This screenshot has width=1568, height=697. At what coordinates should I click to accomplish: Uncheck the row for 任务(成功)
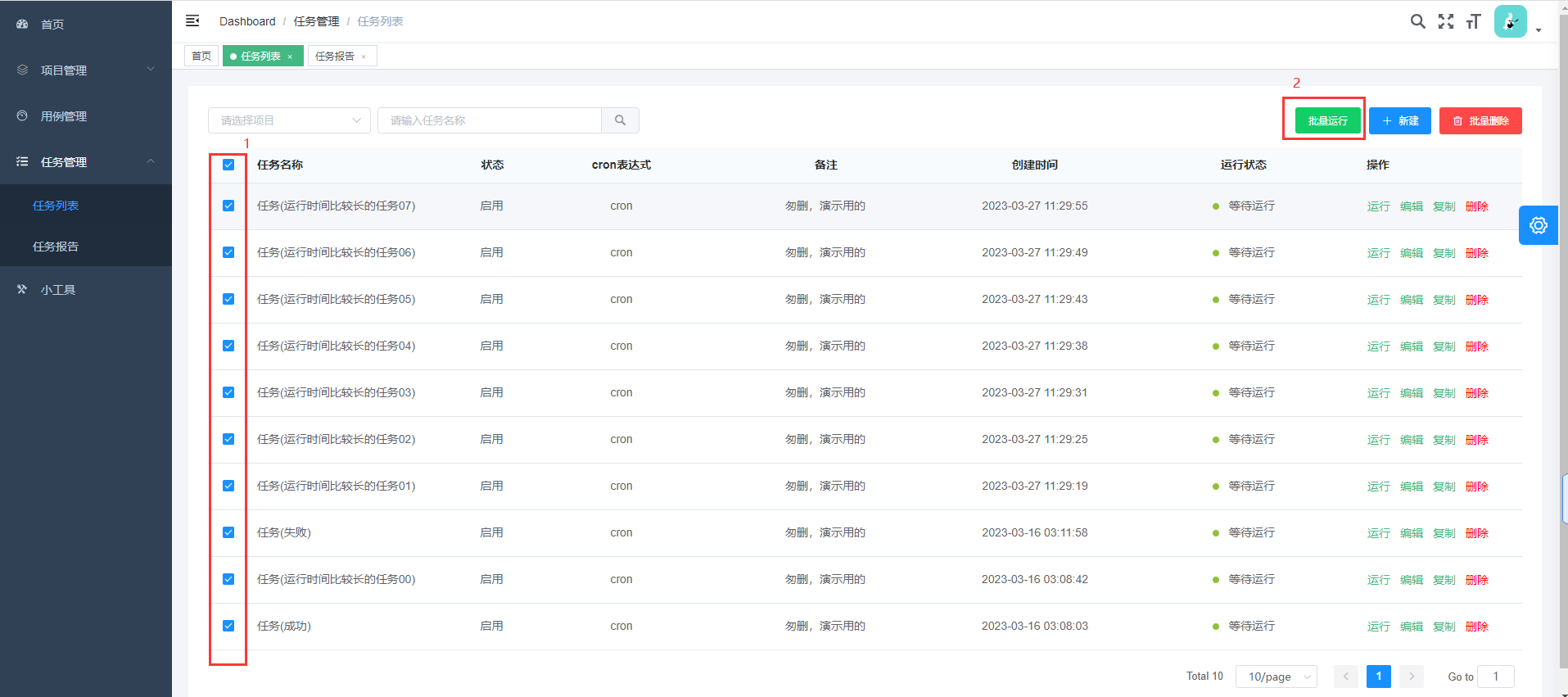[x=228, y=626]
